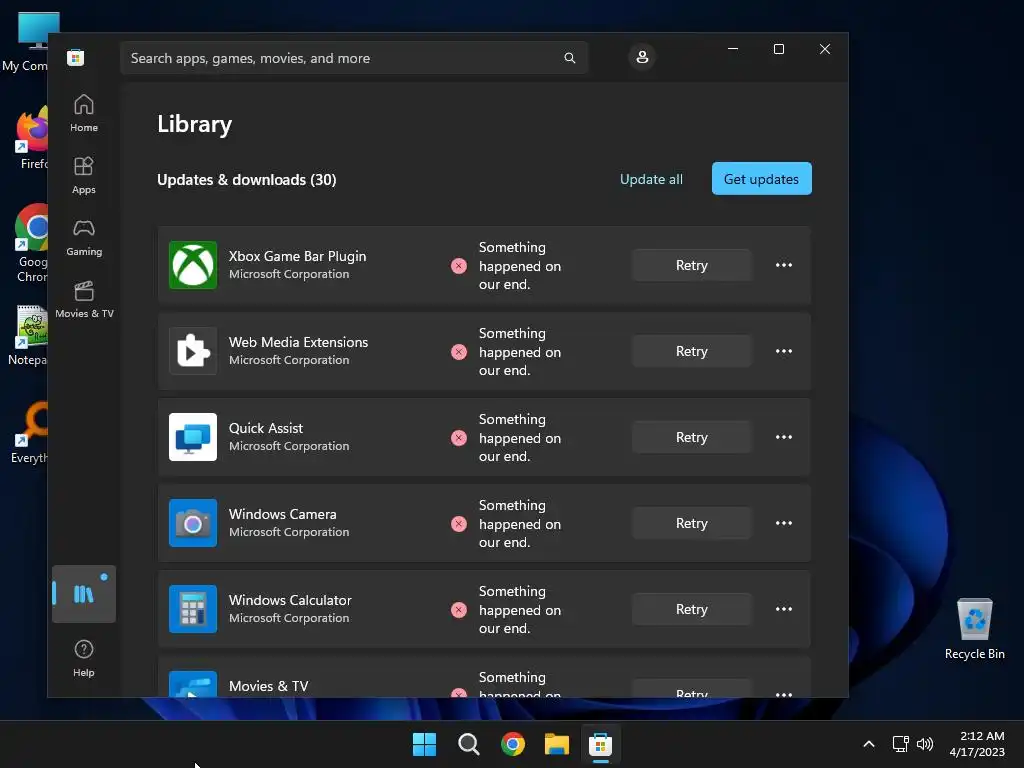1024x768 pixels.
Task: Click the Get updates button
Action: [x=761, y=179]
